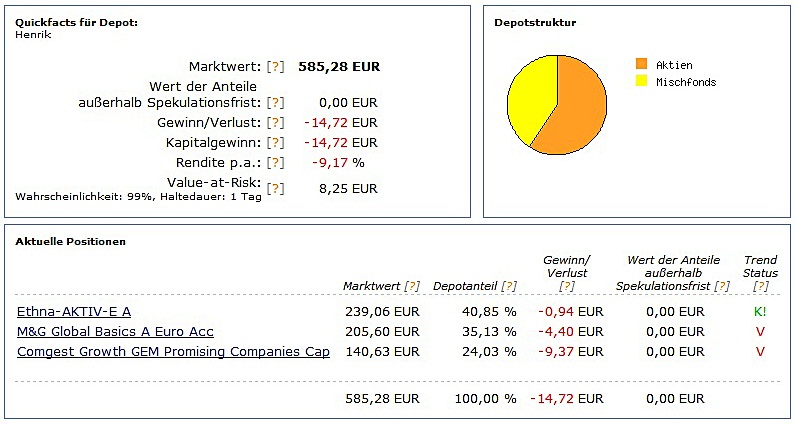
Task: Click help icon under Trend Status header
Action: [x=760, y=286]
